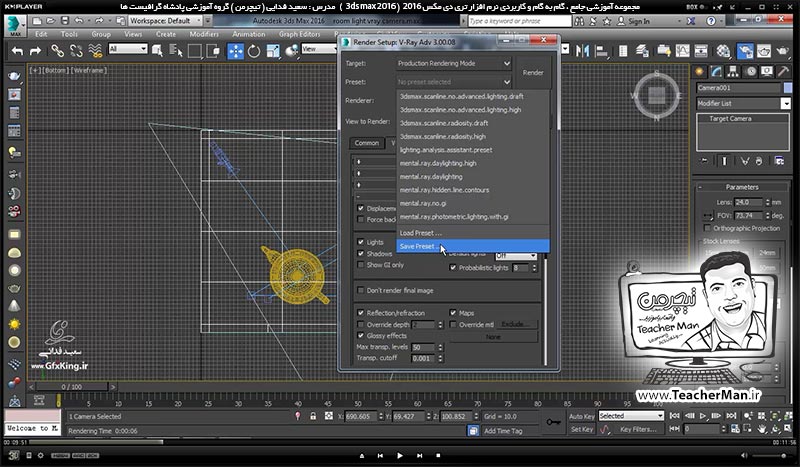Viewport: 800px width, 467px height.
Task: Toggle the Maps checkbox
Action: pyautogui.click(x=453, y=313)
